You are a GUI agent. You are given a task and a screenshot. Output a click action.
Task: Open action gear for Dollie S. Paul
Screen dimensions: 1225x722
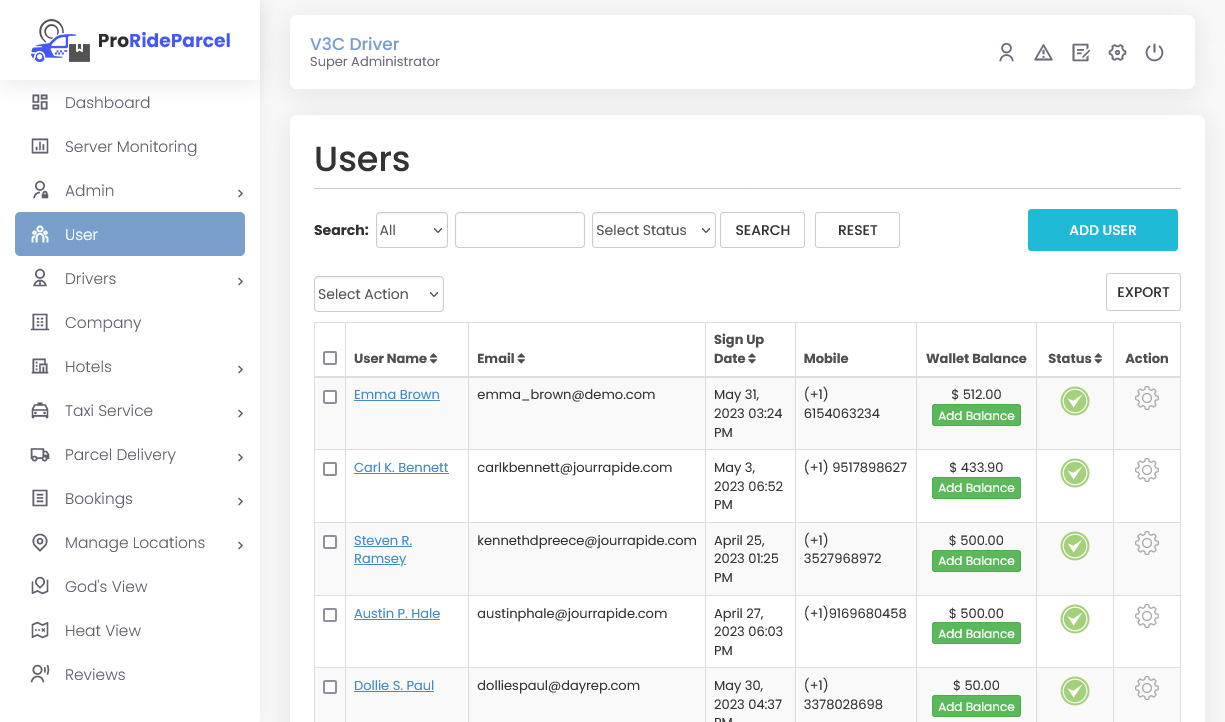point(1147,688)
